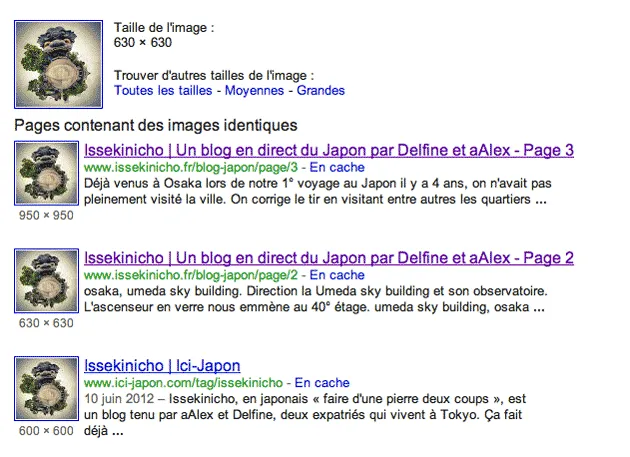
Task: Visit the www.issekinicho.fr/blog-japon/page/2 URL
Action: pyautogui.click(x=191, y=275)
